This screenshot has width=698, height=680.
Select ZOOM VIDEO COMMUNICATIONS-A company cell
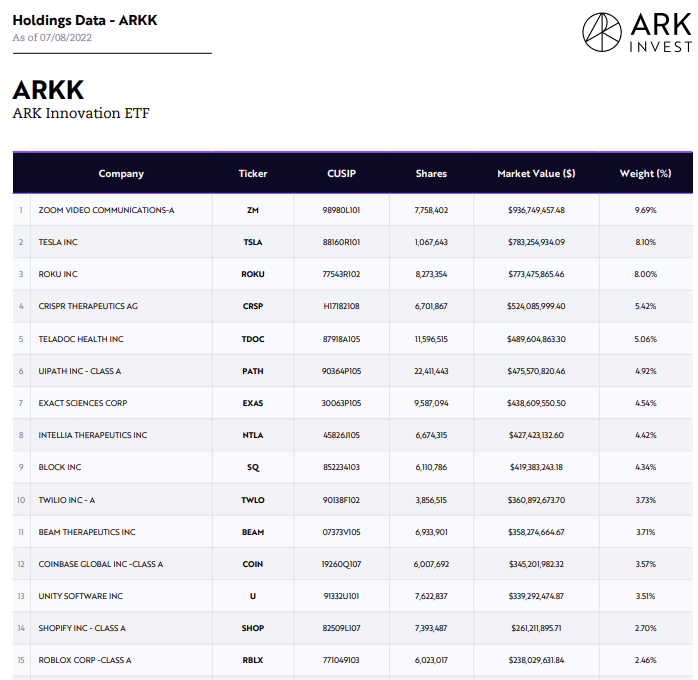106,210
